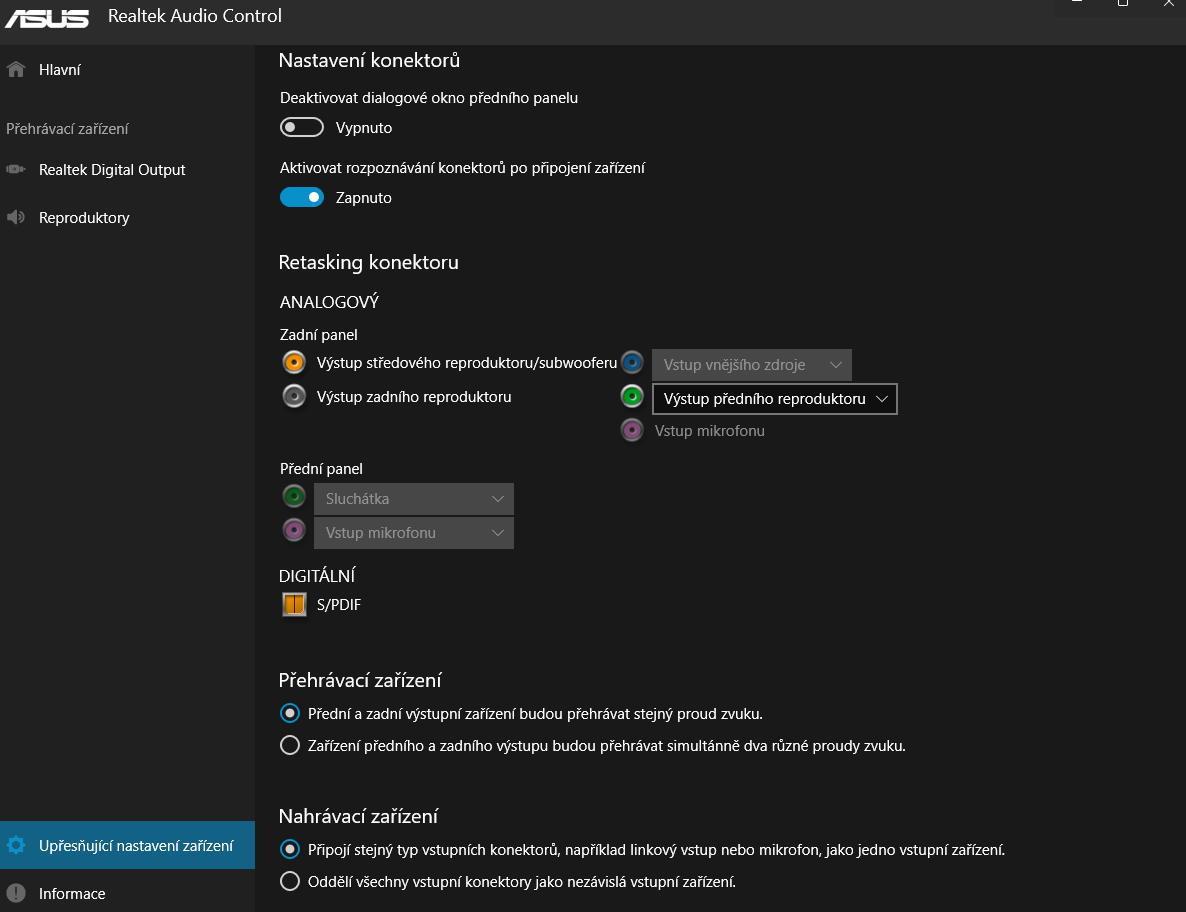Expand the Sluchátka front panel dropdown
Viewport: 1186px width, 912px height.
click(414, 499)
